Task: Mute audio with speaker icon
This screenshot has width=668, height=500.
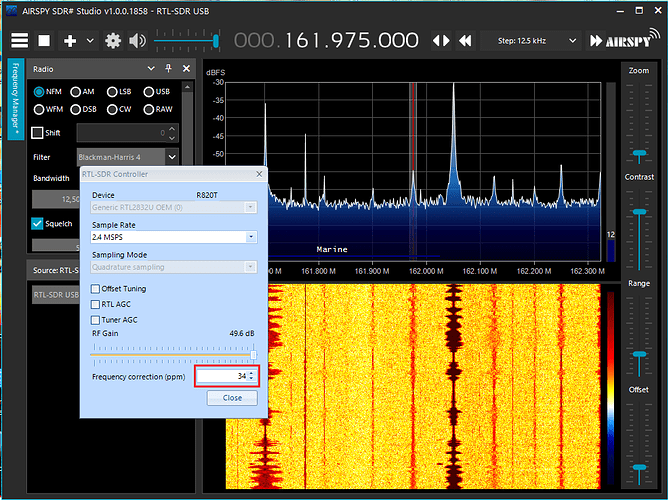Action: (137, 41)
